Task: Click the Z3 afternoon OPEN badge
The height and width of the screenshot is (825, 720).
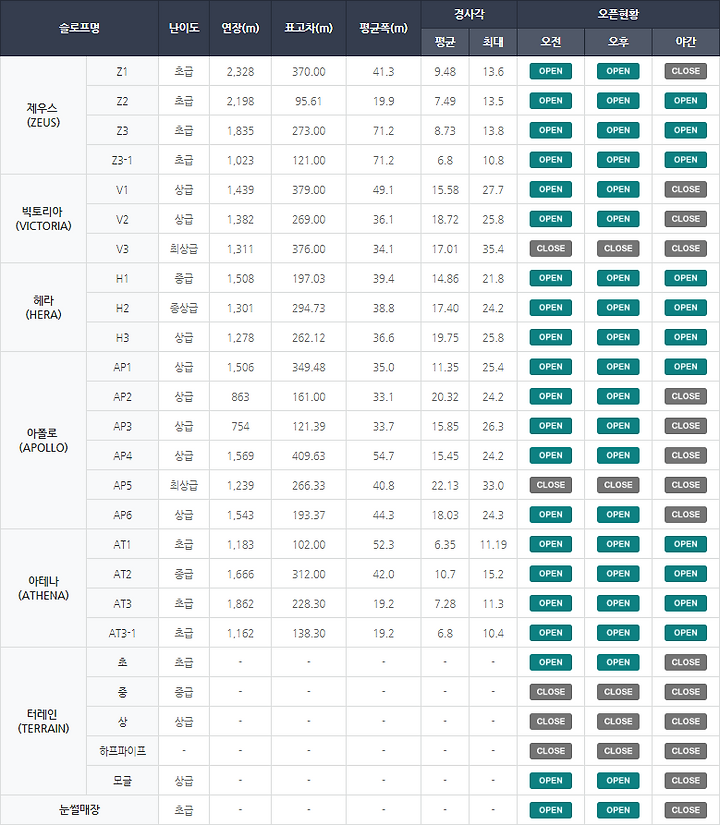Action: tap(618, 130)
